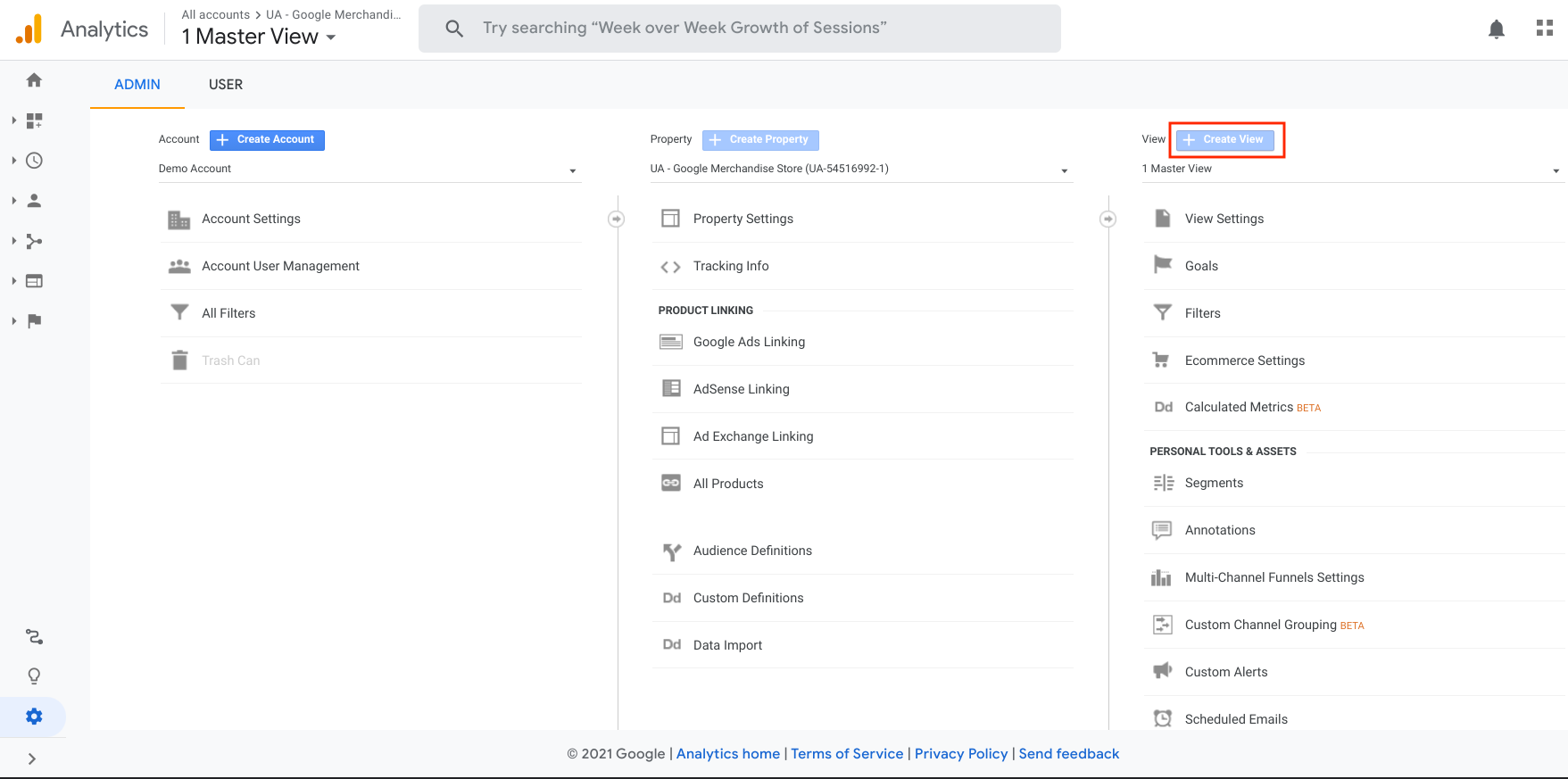Open Acquisition branching icon in sidebar
This screenshot has height=779, width=1568.
(x=34, y=241)
